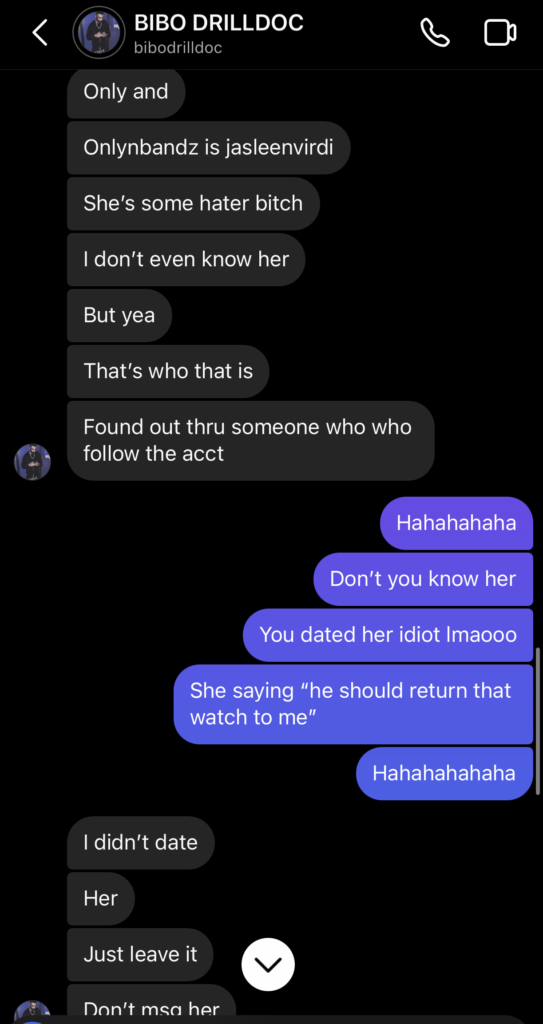
Task: Select the 'She's some hater bitch' message
Action: pyautogui.click(x=193, y=203)
